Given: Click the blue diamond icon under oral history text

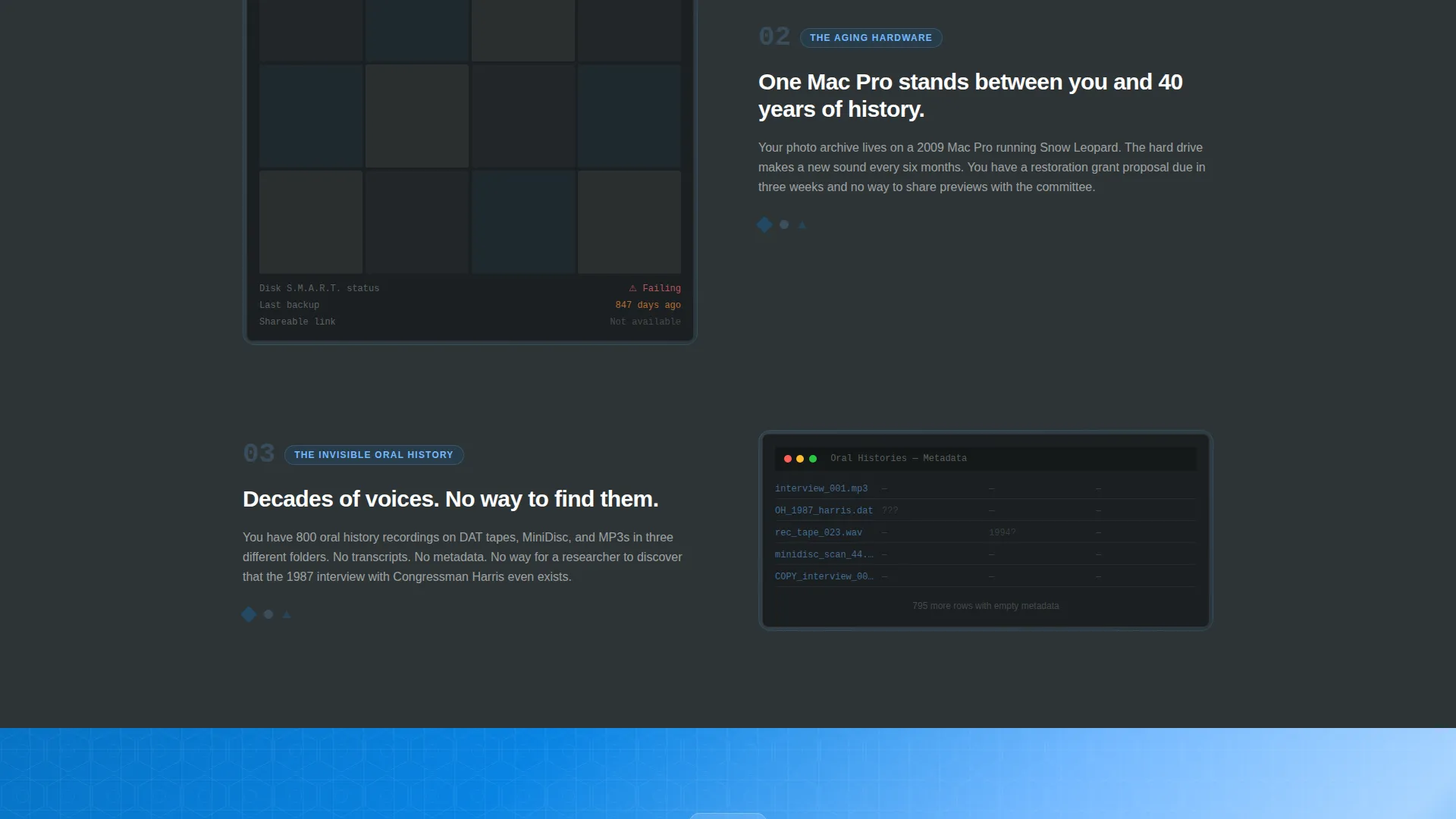Looking at the screenshot, I should pyautogui.click(x=249, y=614).
